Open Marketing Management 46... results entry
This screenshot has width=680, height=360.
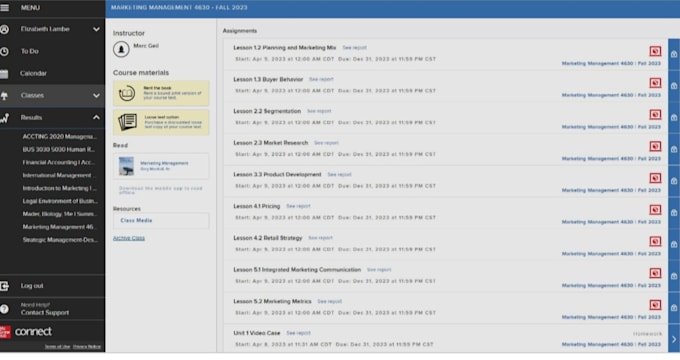59,227
